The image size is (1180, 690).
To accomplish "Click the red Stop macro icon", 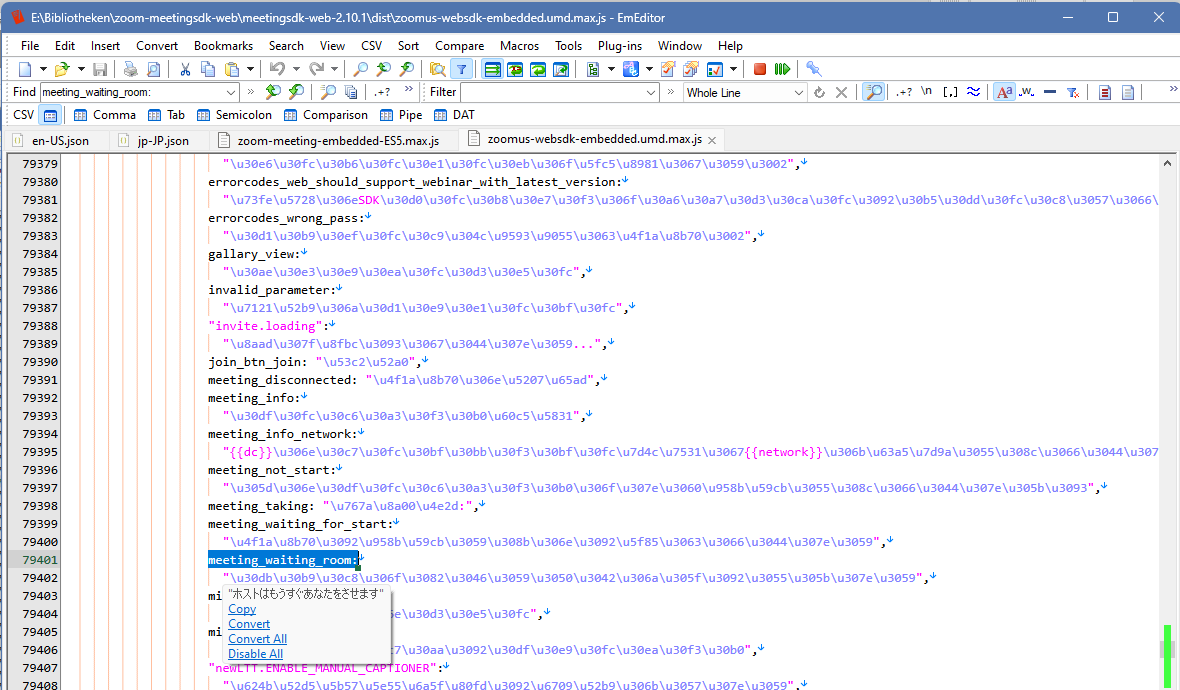I will pyautogui.click(x=760, y=69).
